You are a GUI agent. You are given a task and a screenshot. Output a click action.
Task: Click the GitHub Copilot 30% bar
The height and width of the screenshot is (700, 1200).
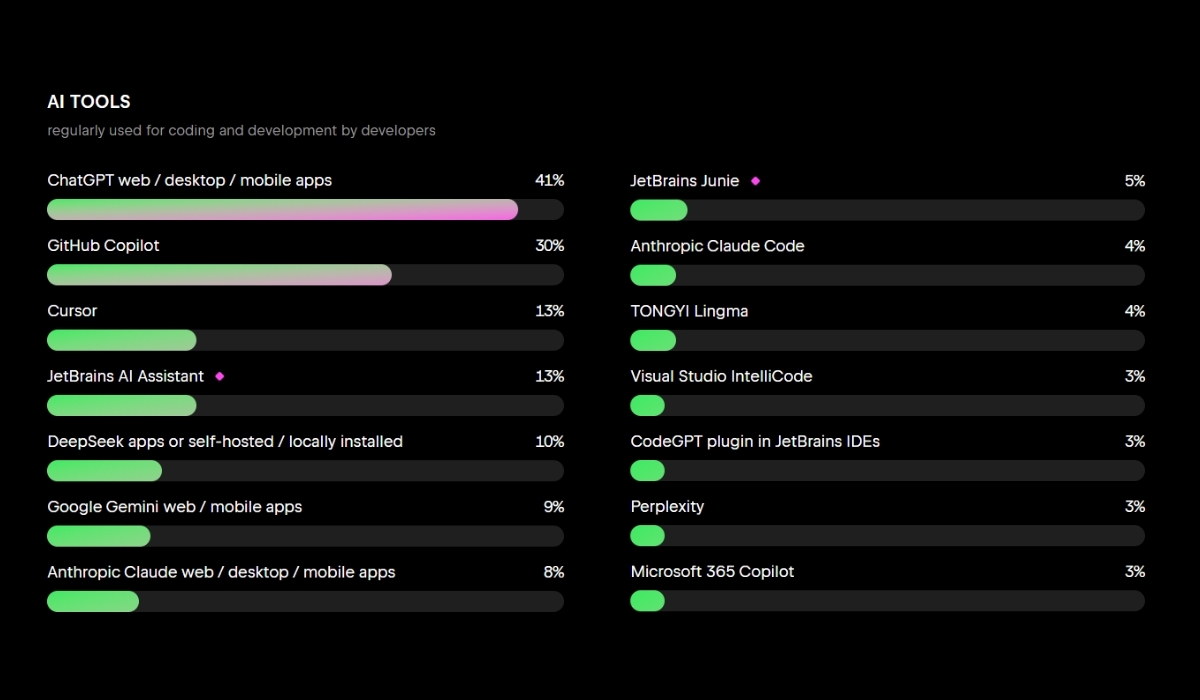tap(305, 275)
